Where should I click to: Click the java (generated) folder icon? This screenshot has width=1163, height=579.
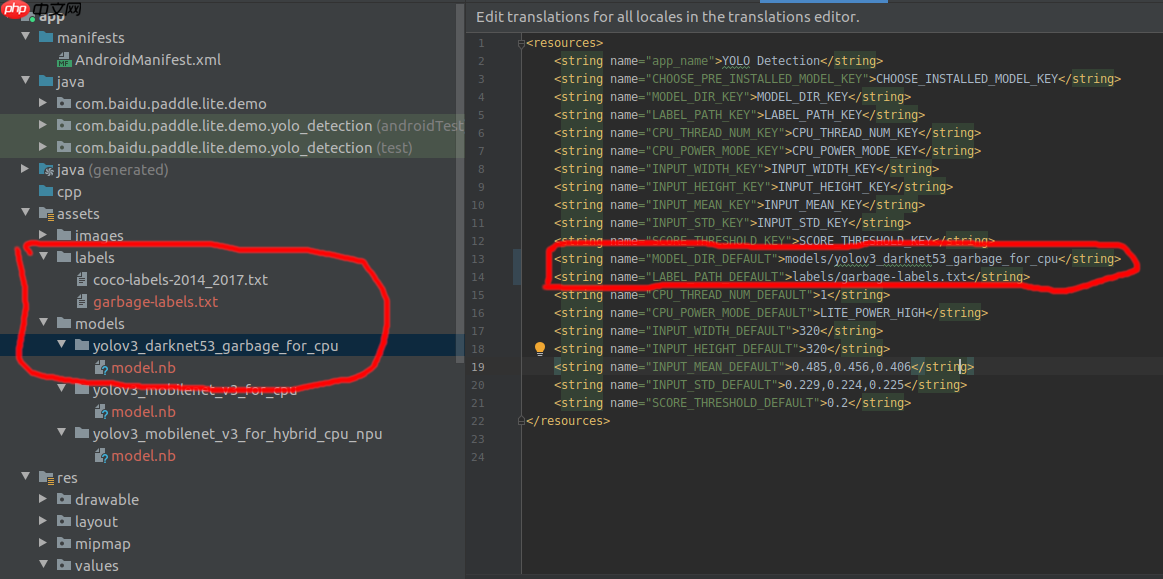pyautogui.click(x=46, y=170)
